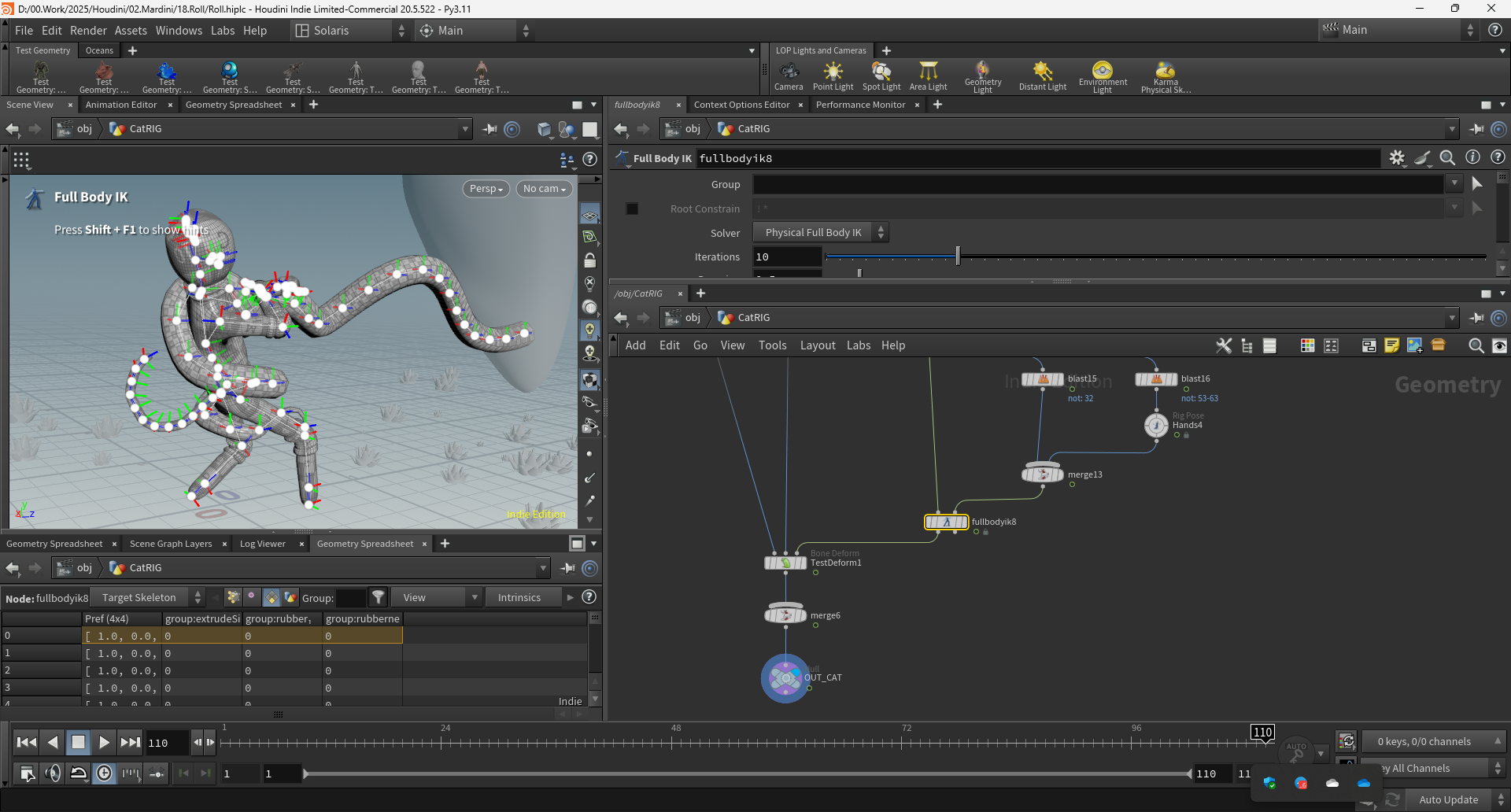The image size is (1511, 812).
Task: Open parameter gear settings menu
Action: coord(1397,158)
